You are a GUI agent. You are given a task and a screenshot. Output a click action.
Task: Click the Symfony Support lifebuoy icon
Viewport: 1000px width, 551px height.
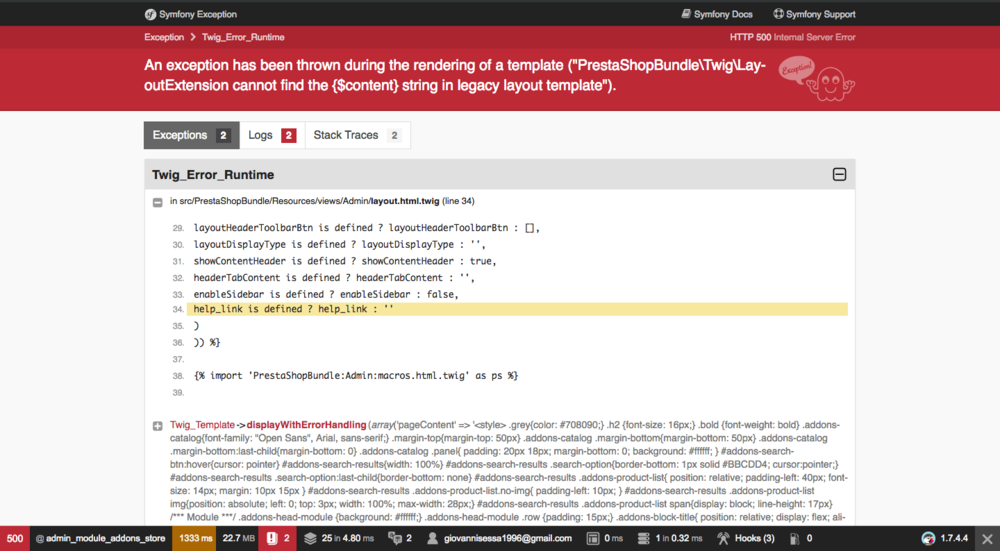(779, 14)
